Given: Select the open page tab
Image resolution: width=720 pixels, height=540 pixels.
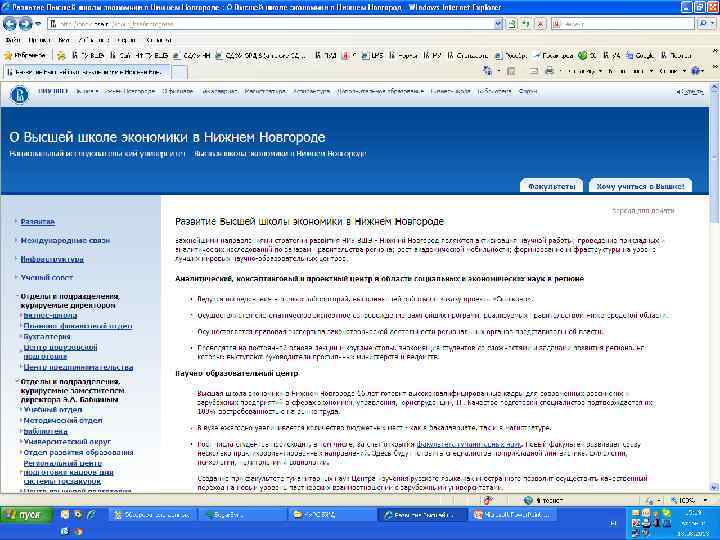Looking at the screenshot, I should click(87, 72).
